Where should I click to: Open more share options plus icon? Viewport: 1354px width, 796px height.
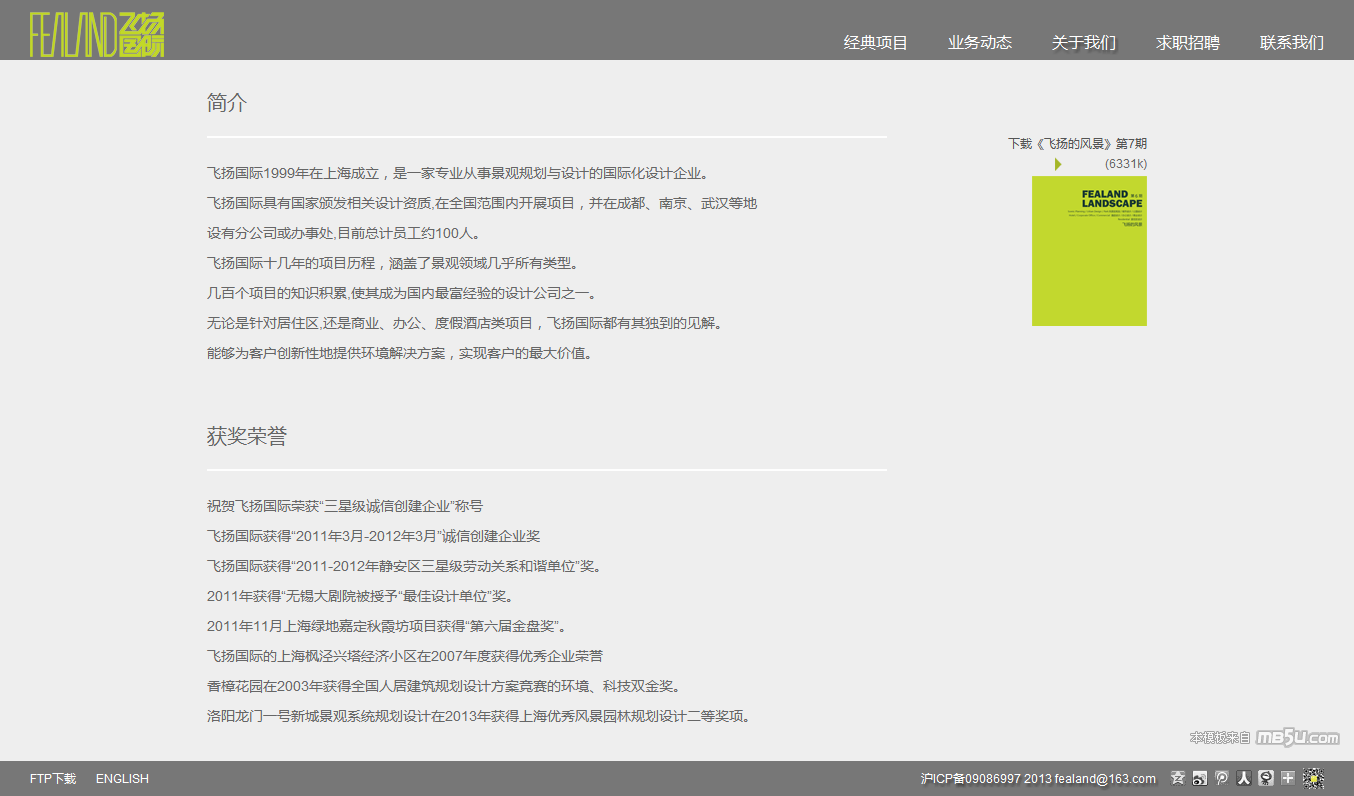(x=1288, y=778)
